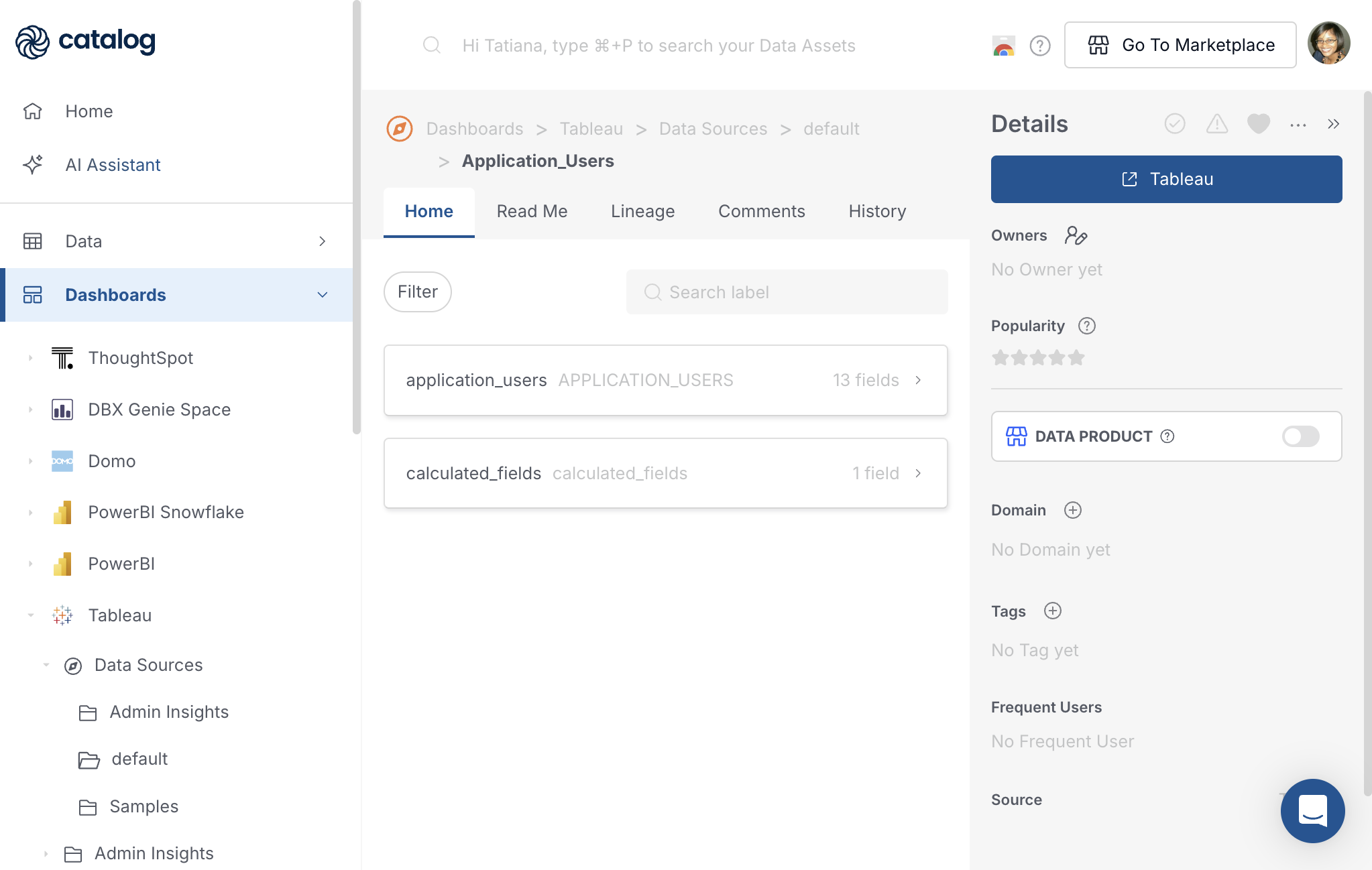Select the calculated_fields label text

(x=473, y=473)
